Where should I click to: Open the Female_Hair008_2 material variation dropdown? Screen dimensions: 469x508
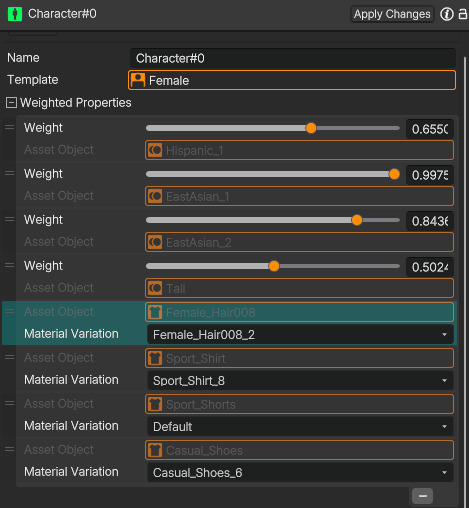[300, 335]
